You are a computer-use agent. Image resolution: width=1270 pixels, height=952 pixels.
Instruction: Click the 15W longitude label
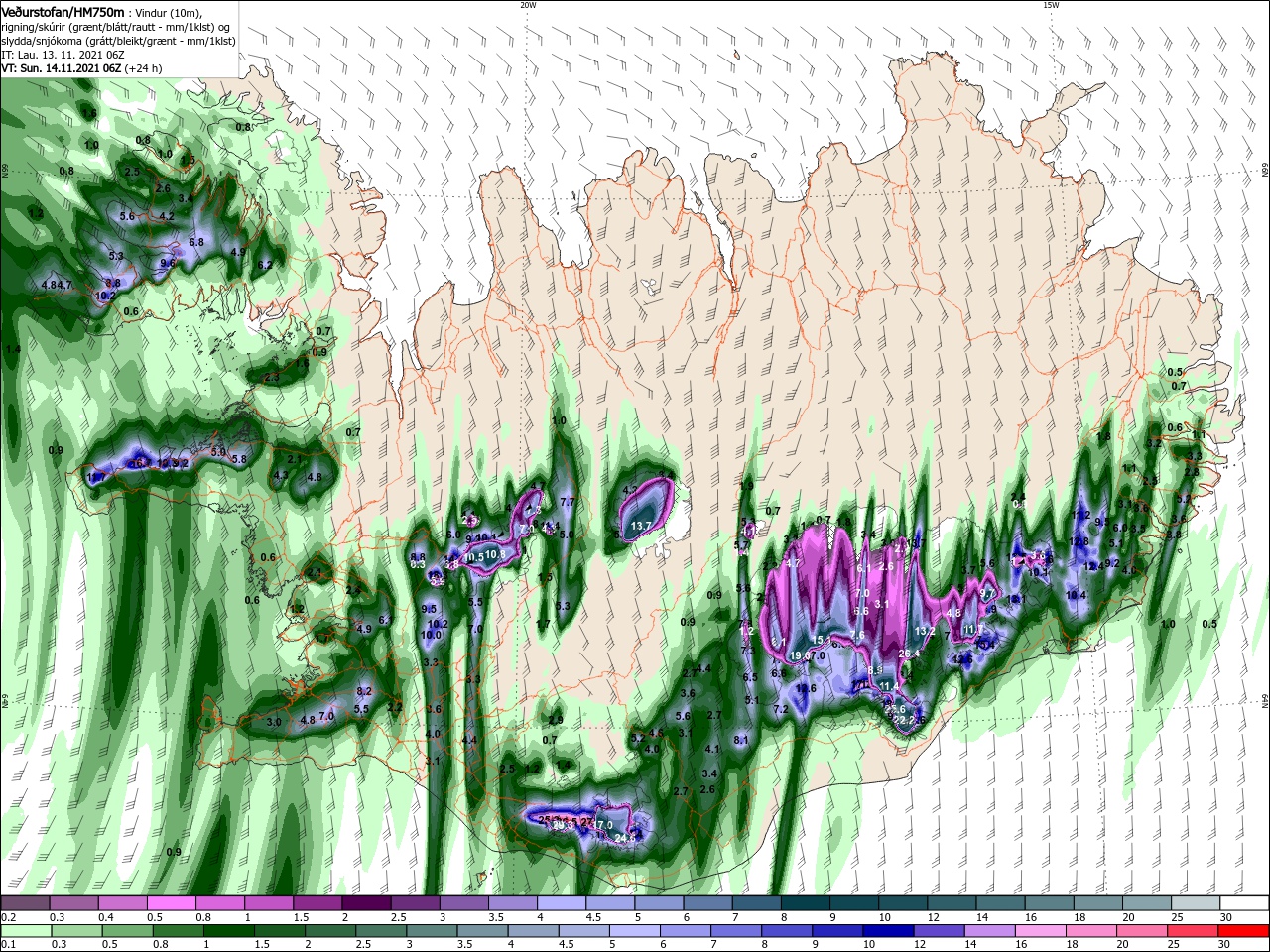click(1051, 5)
